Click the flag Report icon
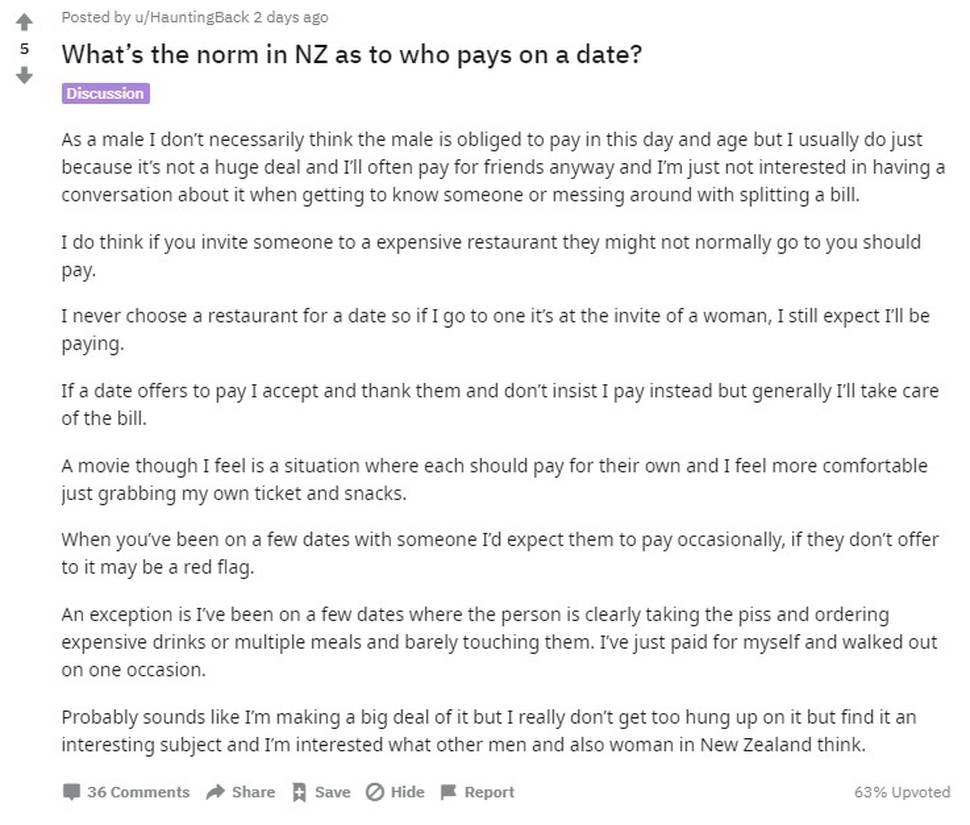 coord(449,792)
